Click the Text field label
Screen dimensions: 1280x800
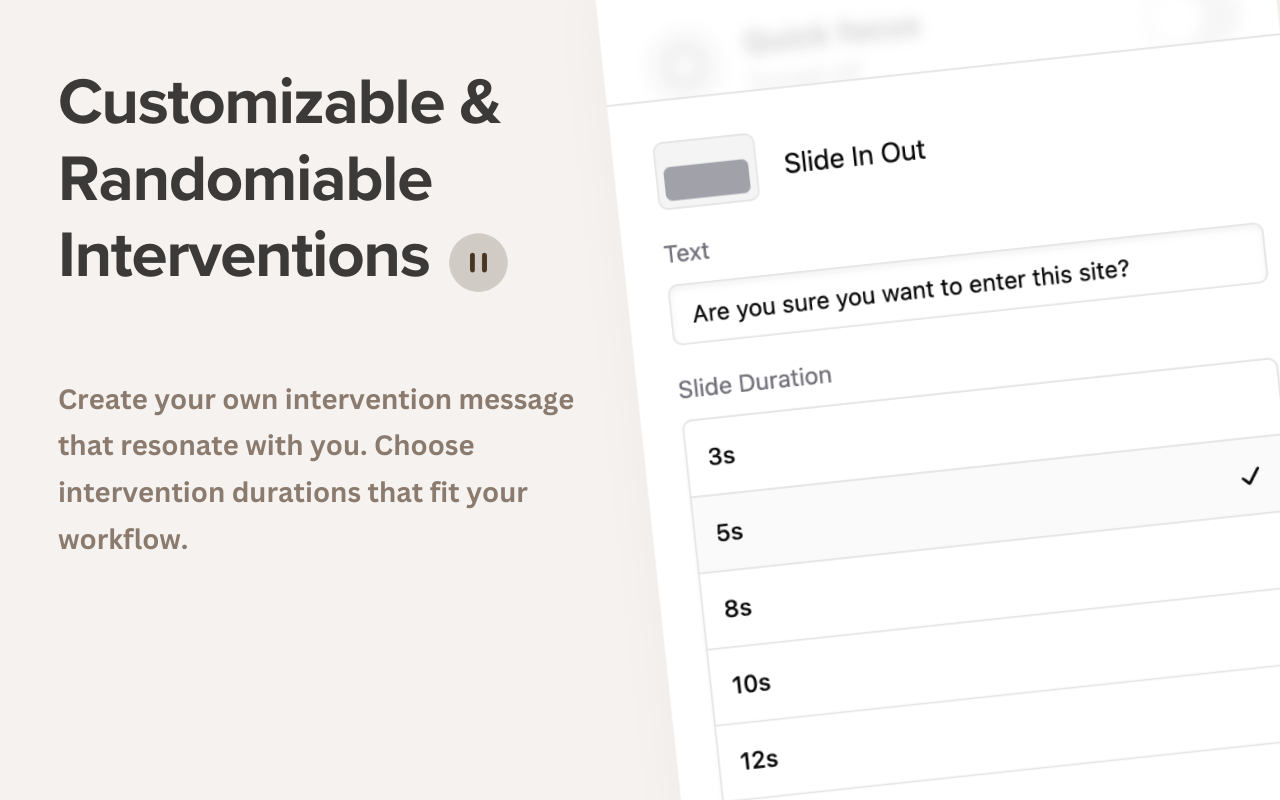pos(686,253)
